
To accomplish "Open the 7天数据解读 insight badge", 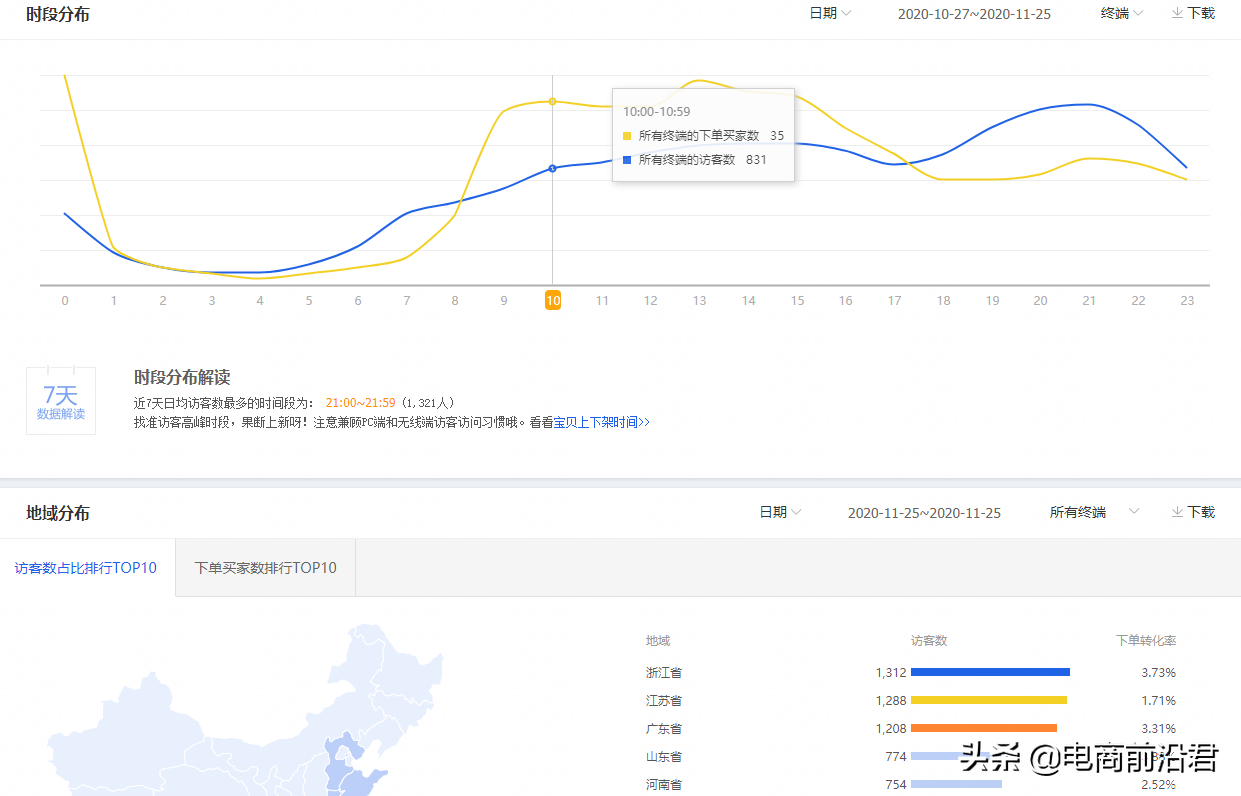I will pos(60,398).
